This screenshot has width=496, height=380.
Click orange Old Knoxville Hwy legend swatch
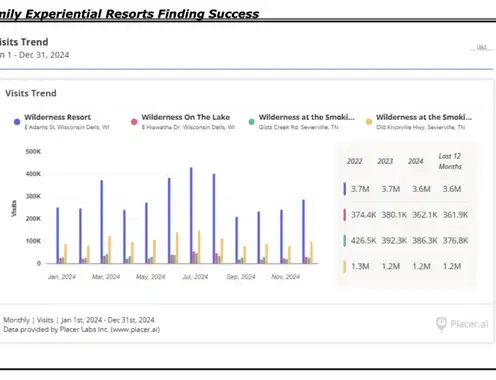(369, 122)
